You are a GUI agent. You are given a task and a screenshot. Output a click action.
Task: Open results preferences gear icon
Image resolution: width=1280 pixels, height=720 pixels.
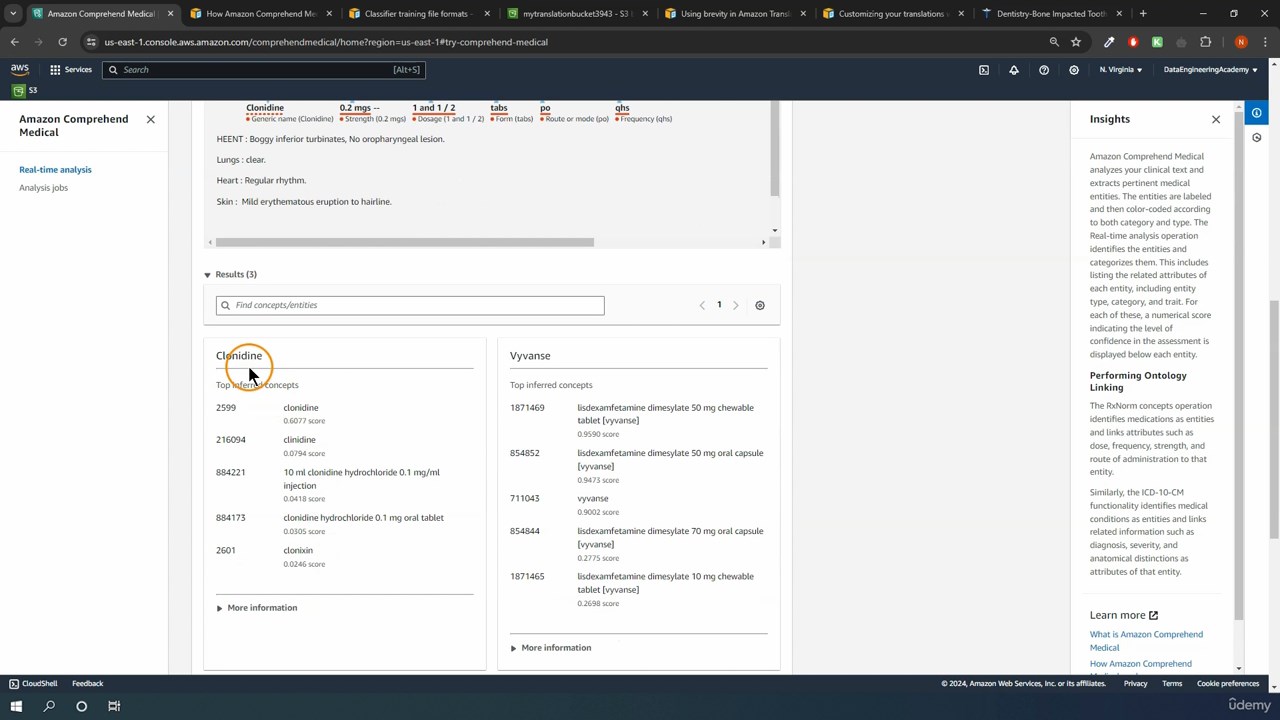(760, 305)
